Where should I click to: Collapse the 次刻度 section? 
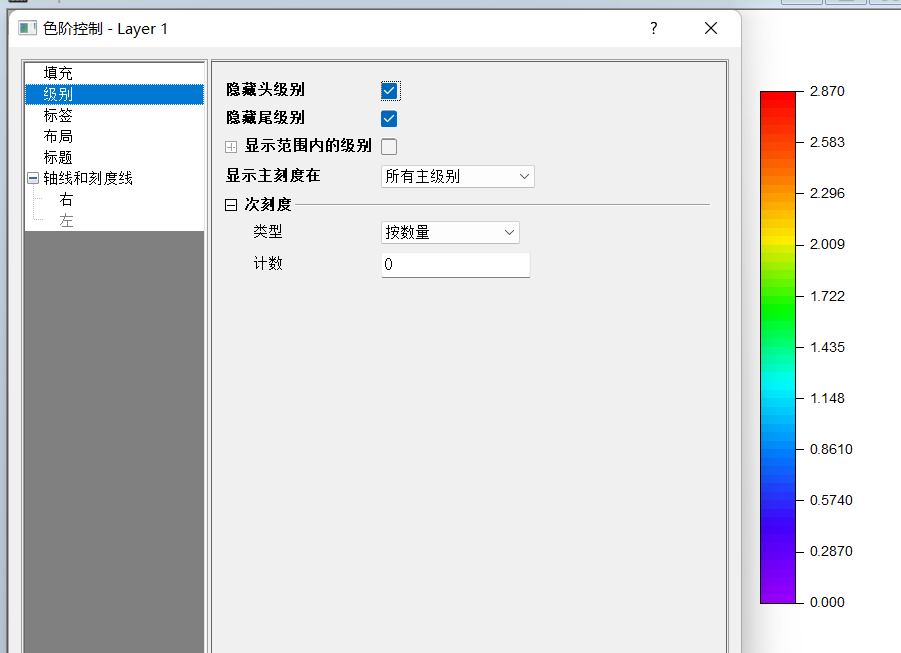coord(232,205)
